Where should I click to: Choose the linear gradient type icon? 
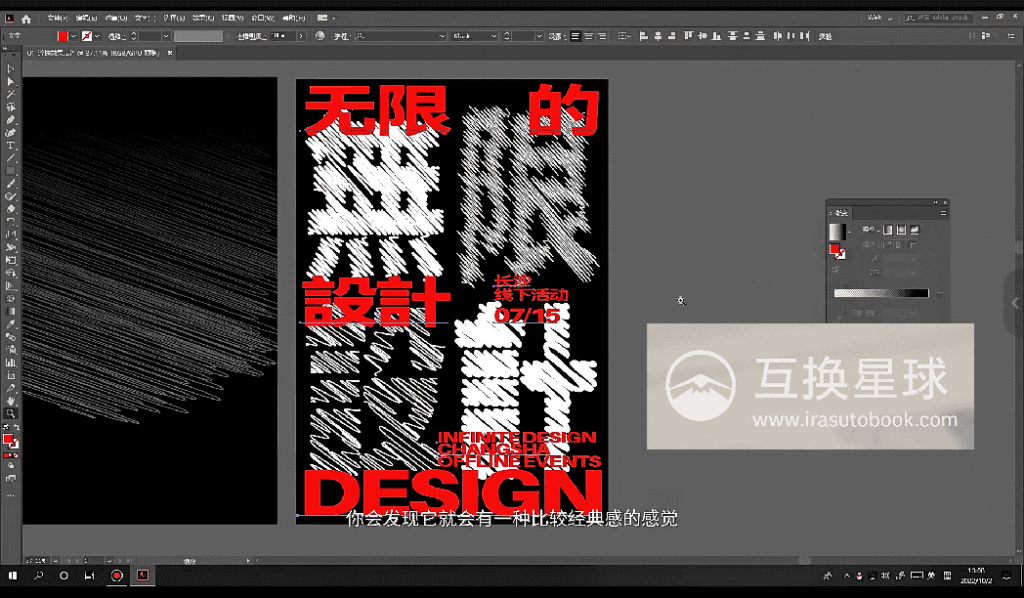click(x=887, y=229)
